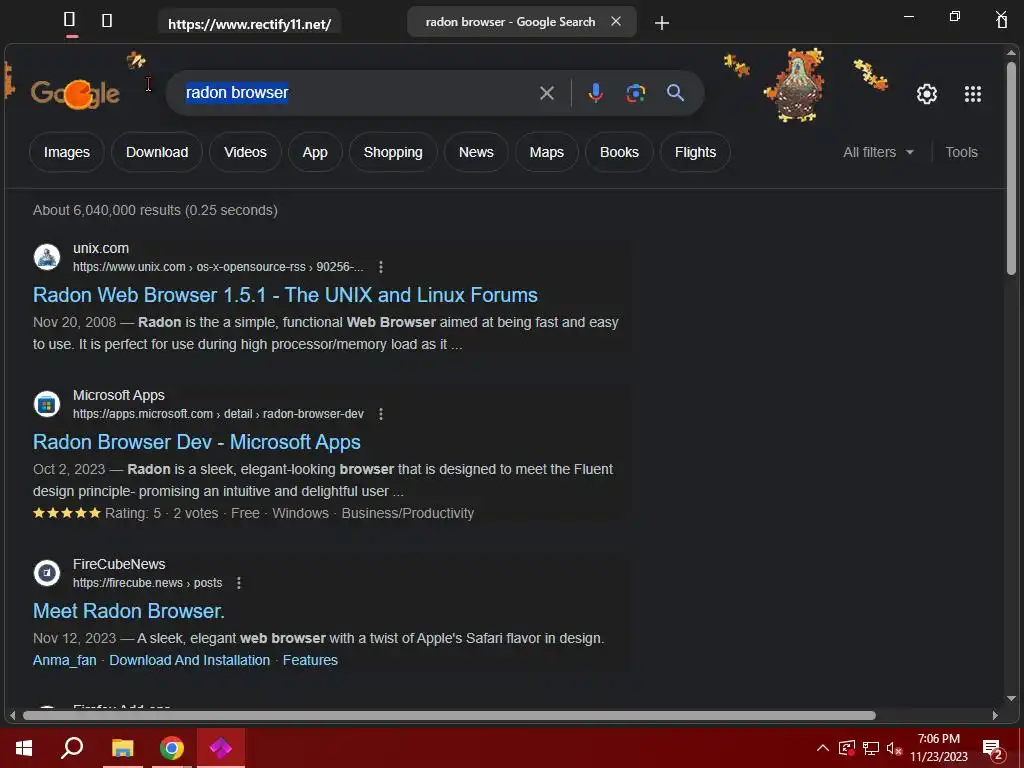Close the radon browser Google Search tab
This screenshot has height=768, width=1024.
tap(616, 22)
